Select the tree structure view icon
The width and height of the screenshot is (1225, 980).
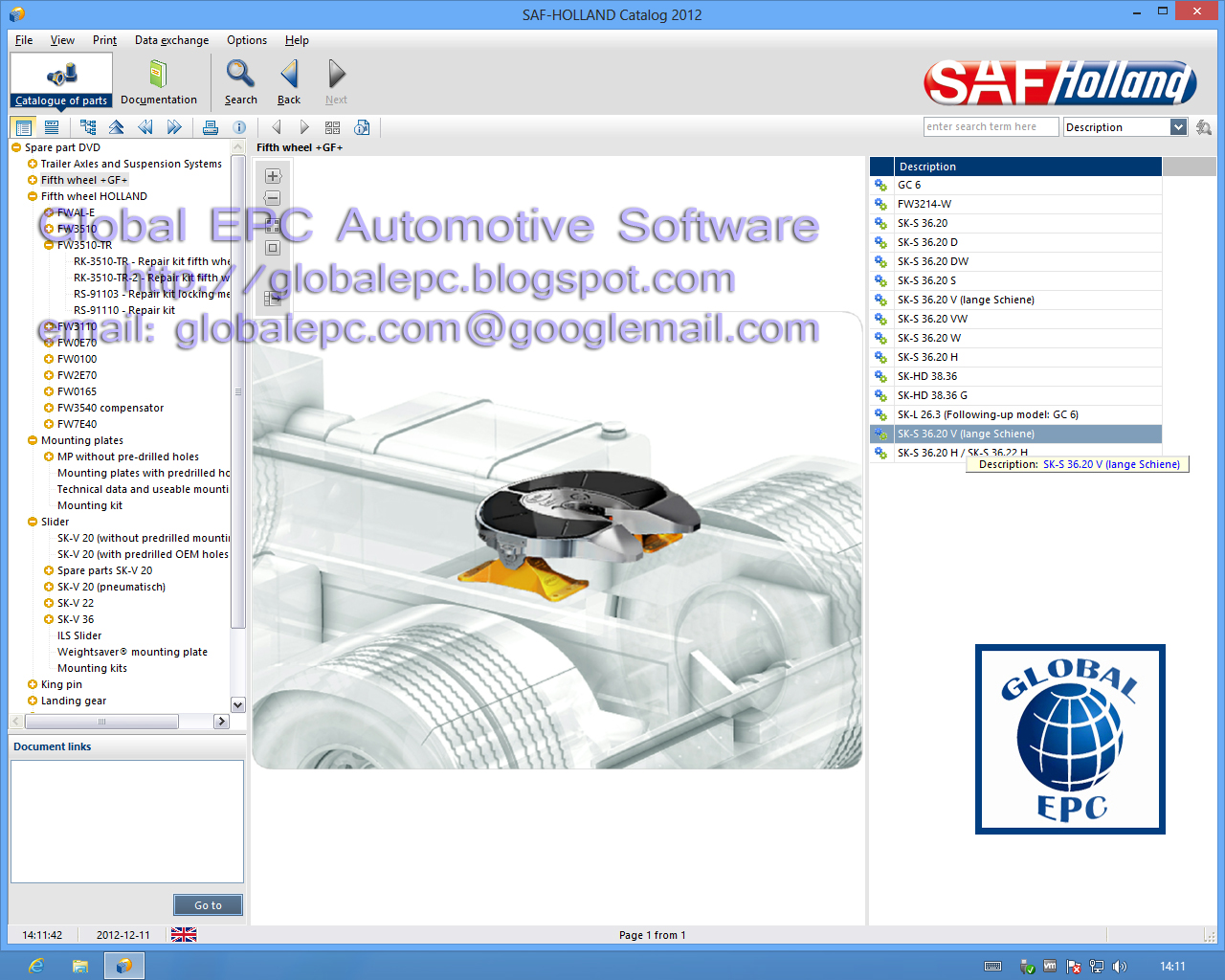coord(88,126)
